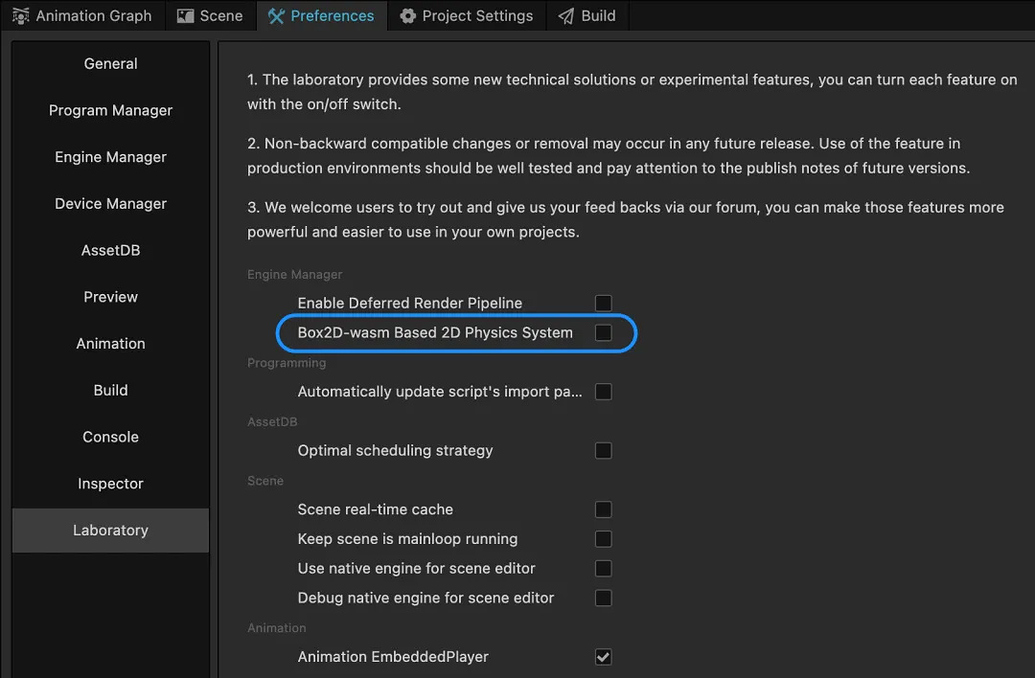Enable Keep scene is mainloop running
Viewport: 1035px width, 678px height.
[603, 538]
